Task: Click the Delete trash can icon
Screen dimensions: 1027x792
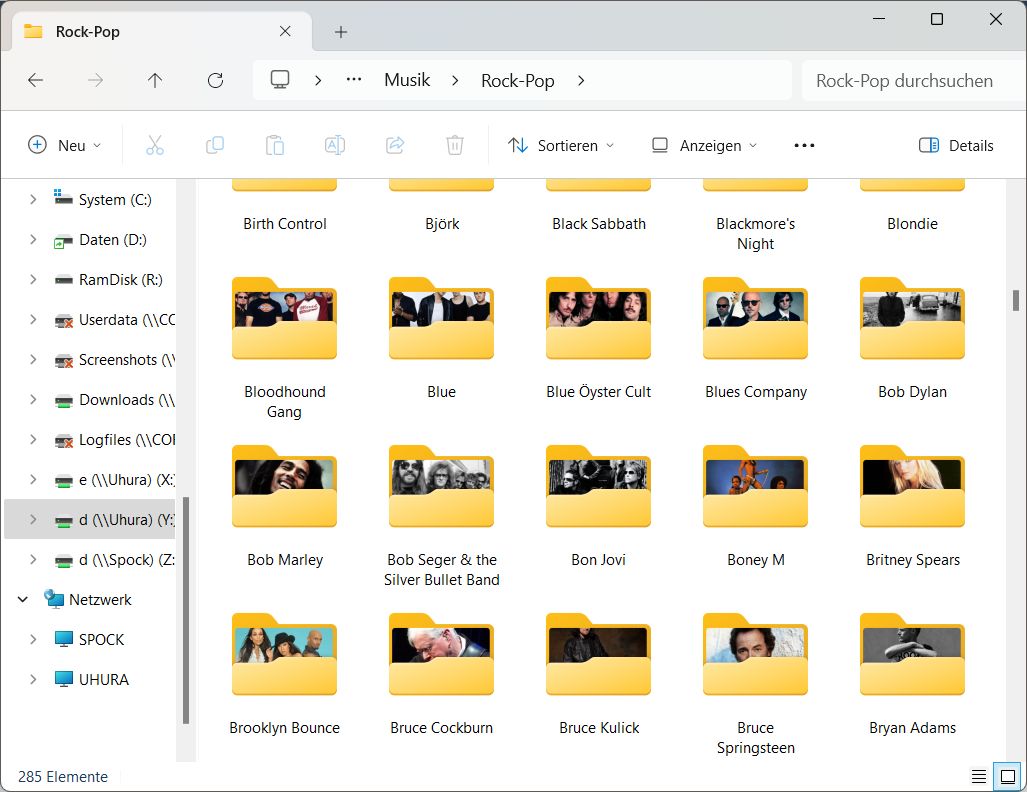Action: [455, 145]
